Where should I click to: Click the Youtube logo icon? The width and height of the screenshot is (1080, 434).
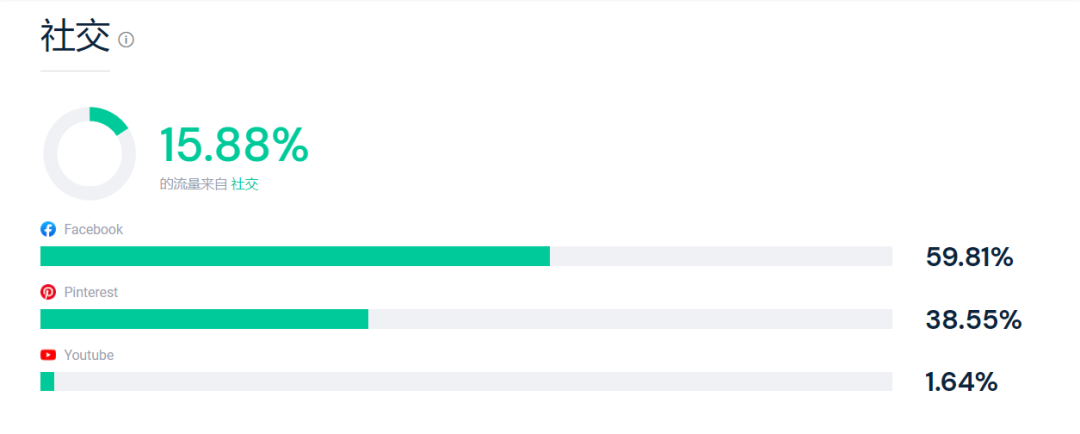48,355
